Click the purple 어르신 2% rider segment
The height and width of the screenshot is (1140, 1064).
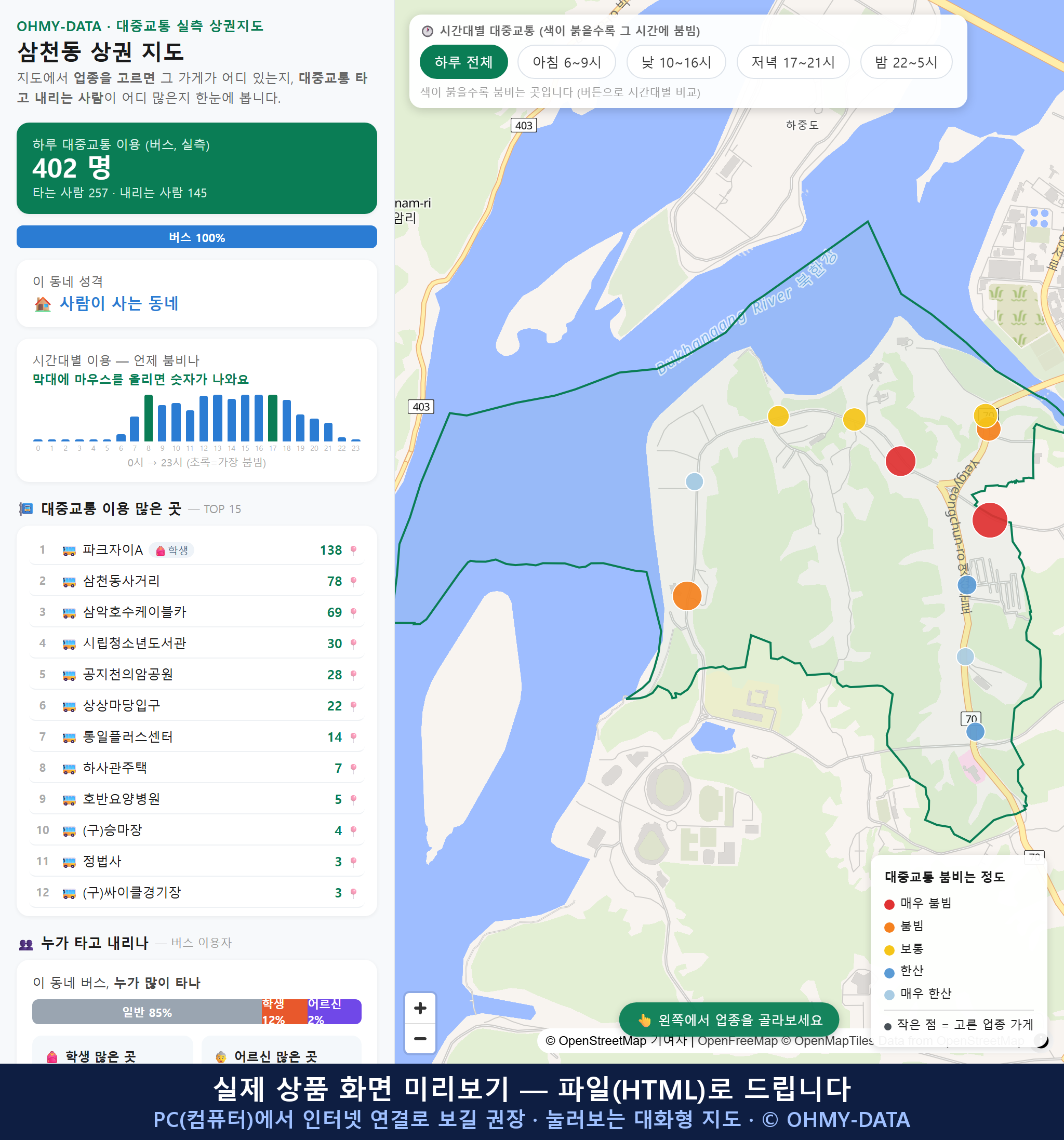pyautogui.click(x=334, y=1012)
